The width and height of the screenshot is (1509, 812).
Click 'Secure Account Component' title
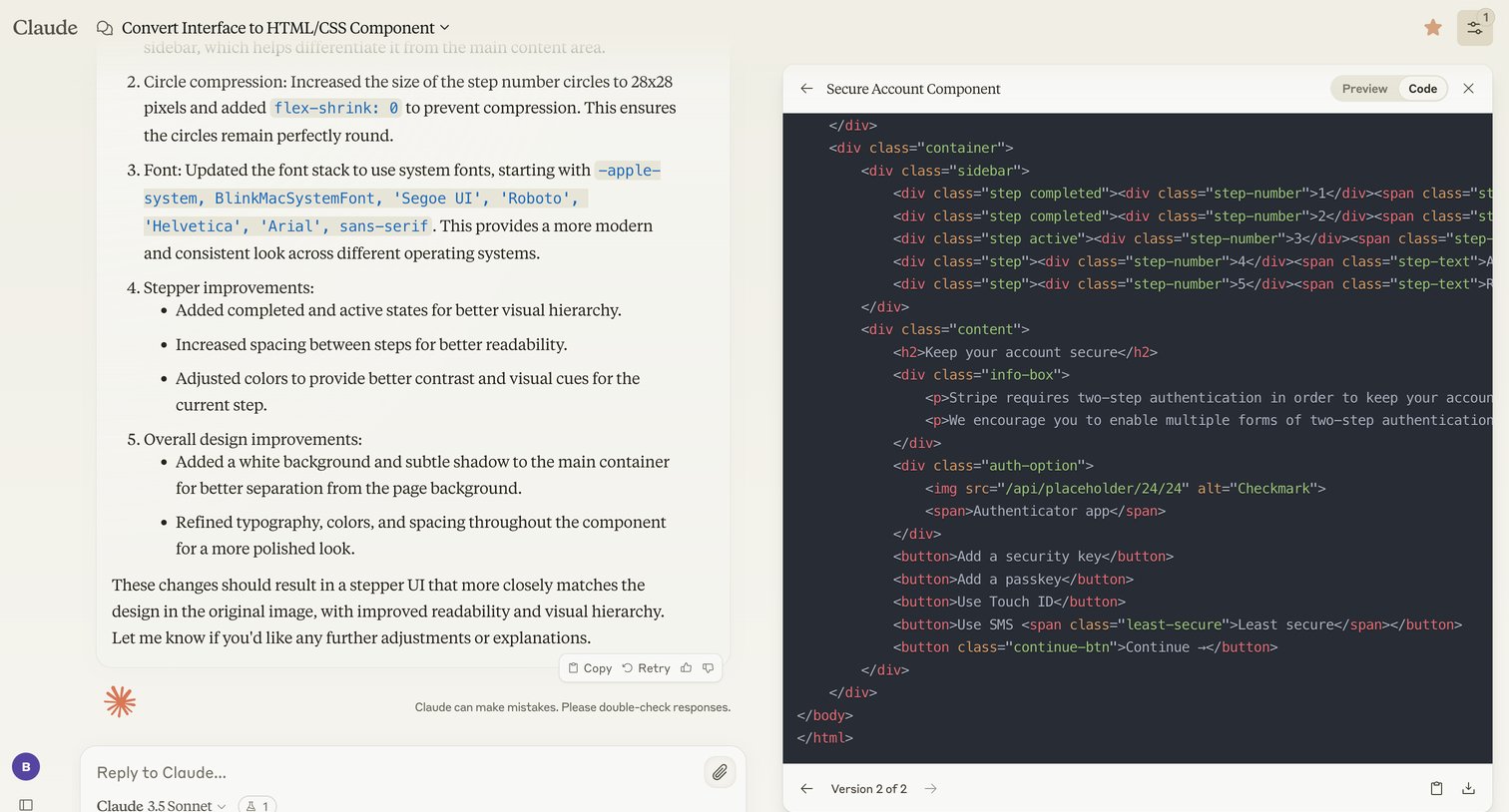coord(913,89)
